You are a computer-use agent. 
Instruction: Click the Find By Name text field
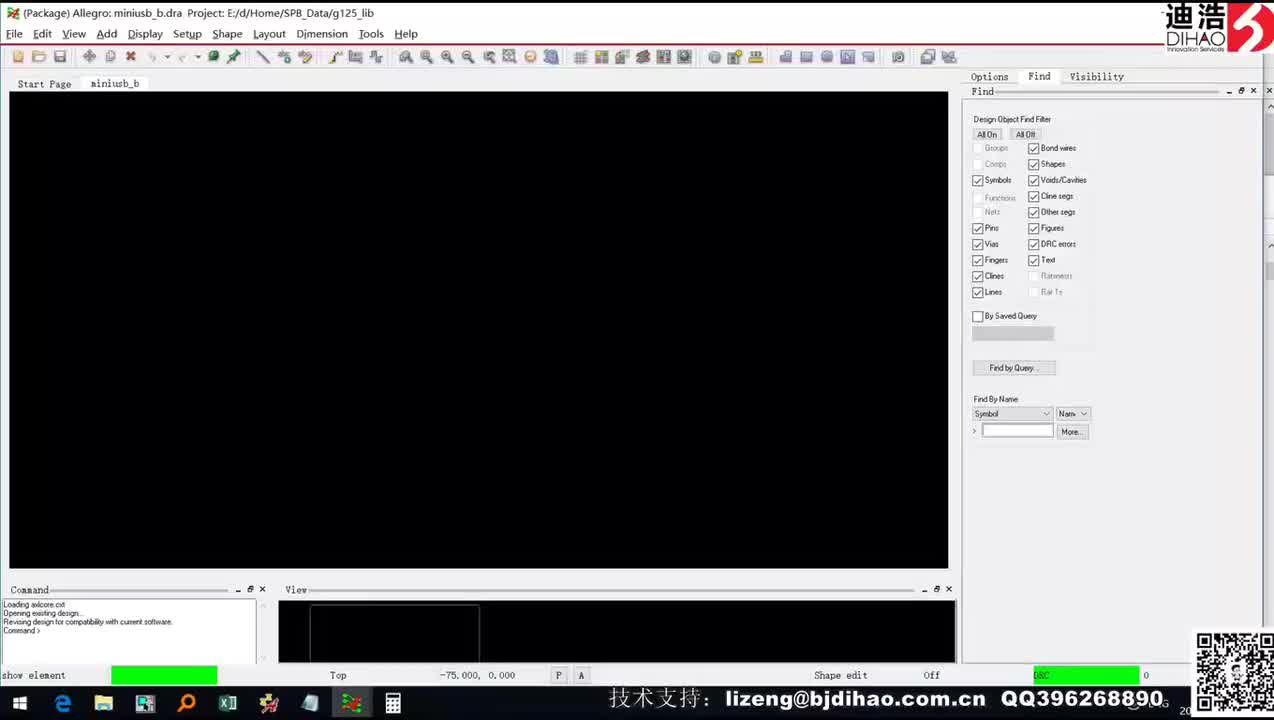coord(1017,431)
